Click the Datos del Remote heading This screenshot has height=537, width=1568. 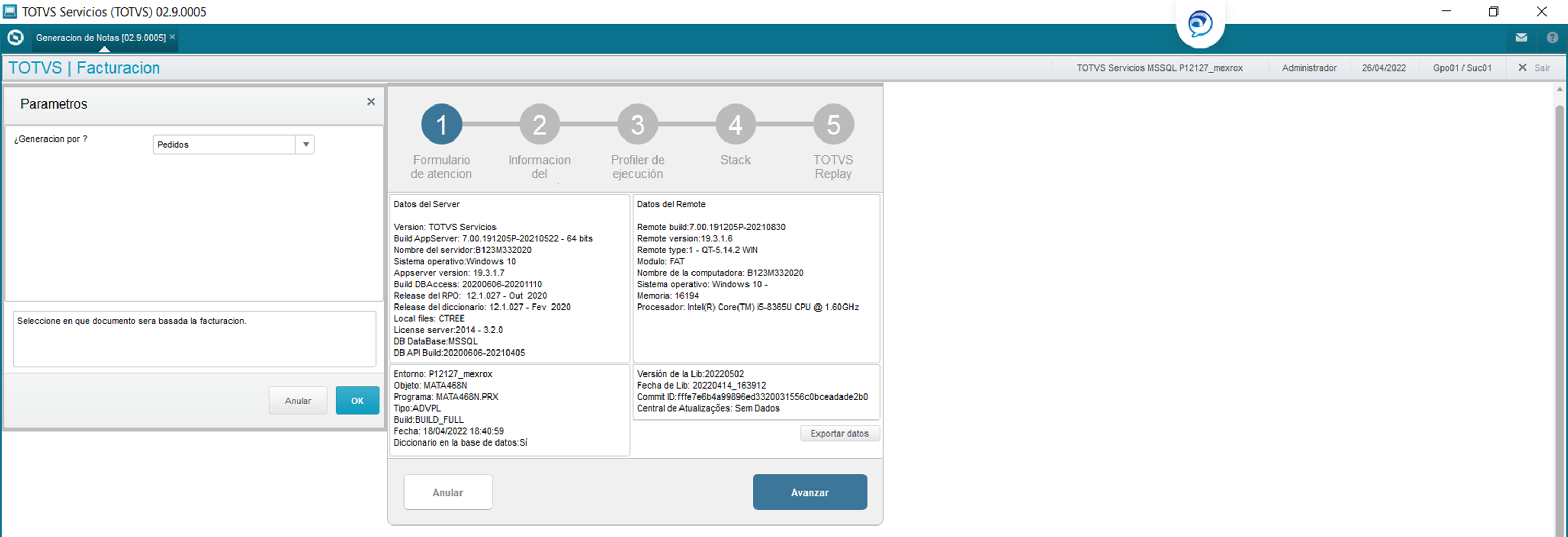671,204
